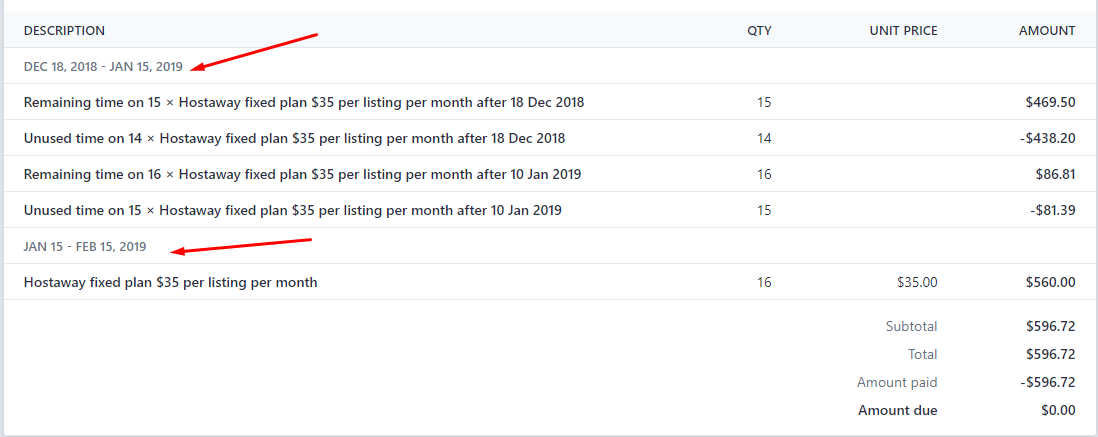Select the Dec 18, 2018 - Jan 15, 2019 period label

(103, 67)
